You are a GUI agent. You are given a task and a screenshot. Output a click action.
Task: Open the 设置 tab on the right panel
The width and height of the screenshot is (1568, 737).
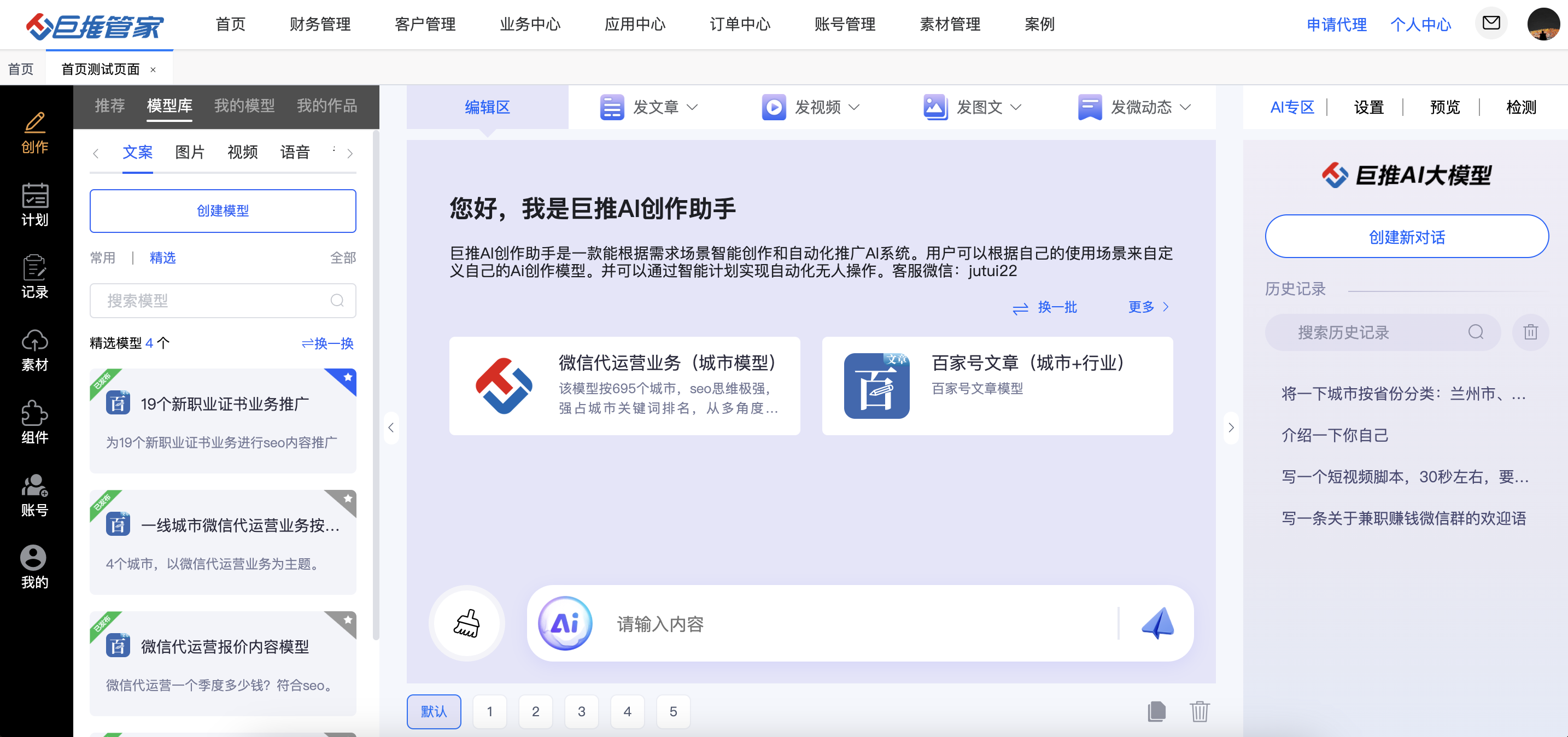pyautogui.click(x=1369, y=107)
